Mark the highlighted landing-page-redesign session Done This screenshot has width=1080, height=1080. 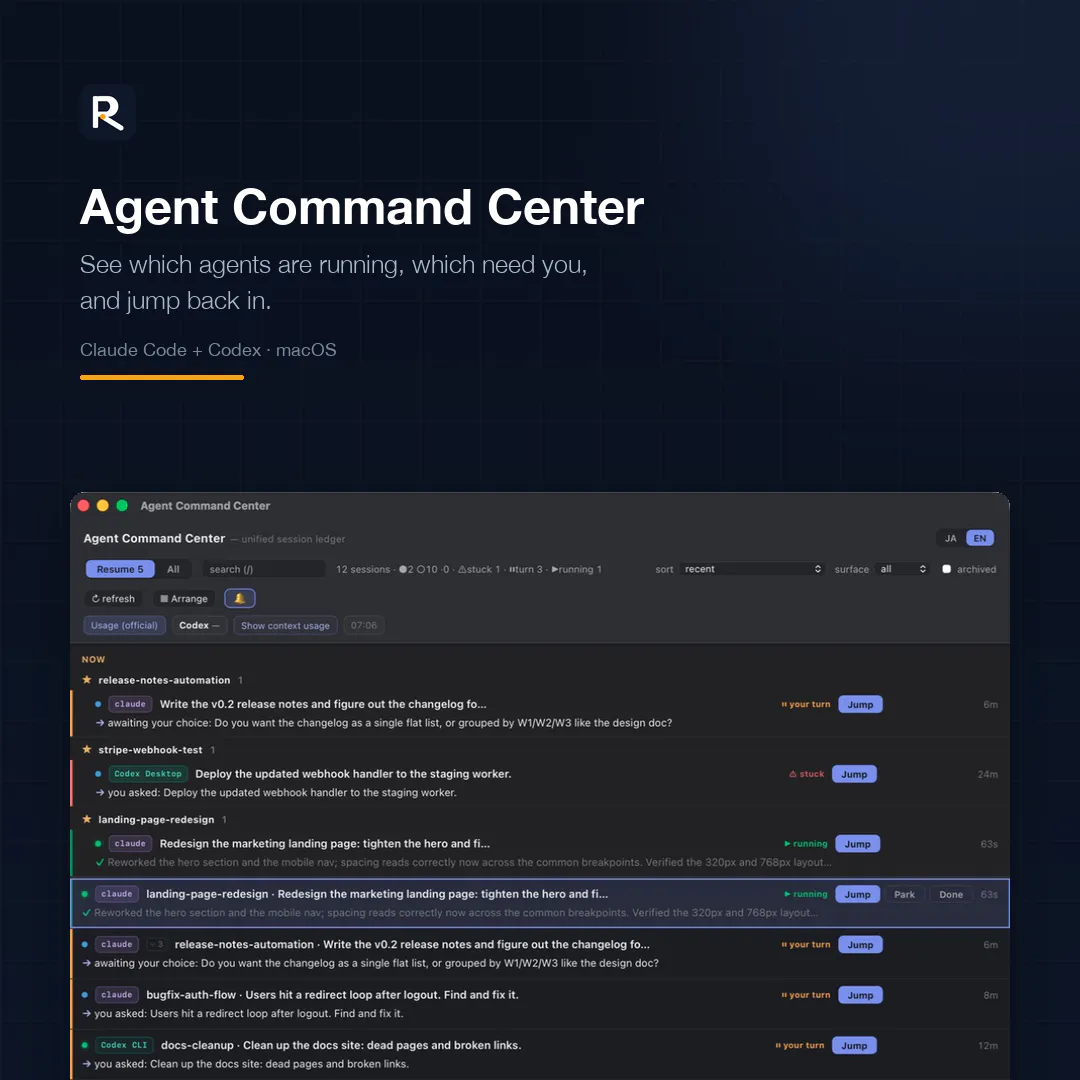951,895
